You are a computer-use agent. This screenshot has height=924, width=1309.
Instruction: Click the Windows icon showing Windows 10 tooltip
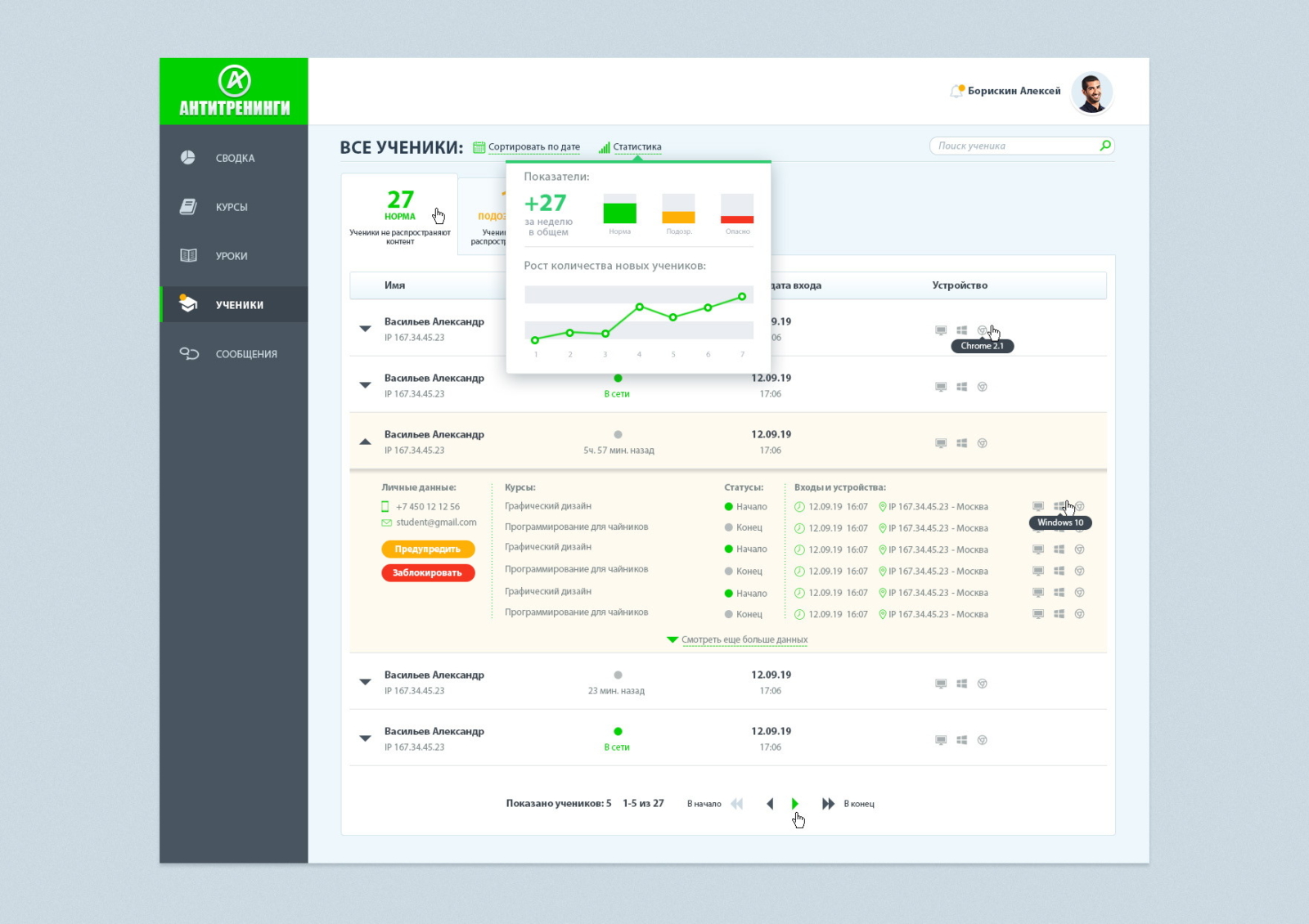click(x=1059, y=505)
